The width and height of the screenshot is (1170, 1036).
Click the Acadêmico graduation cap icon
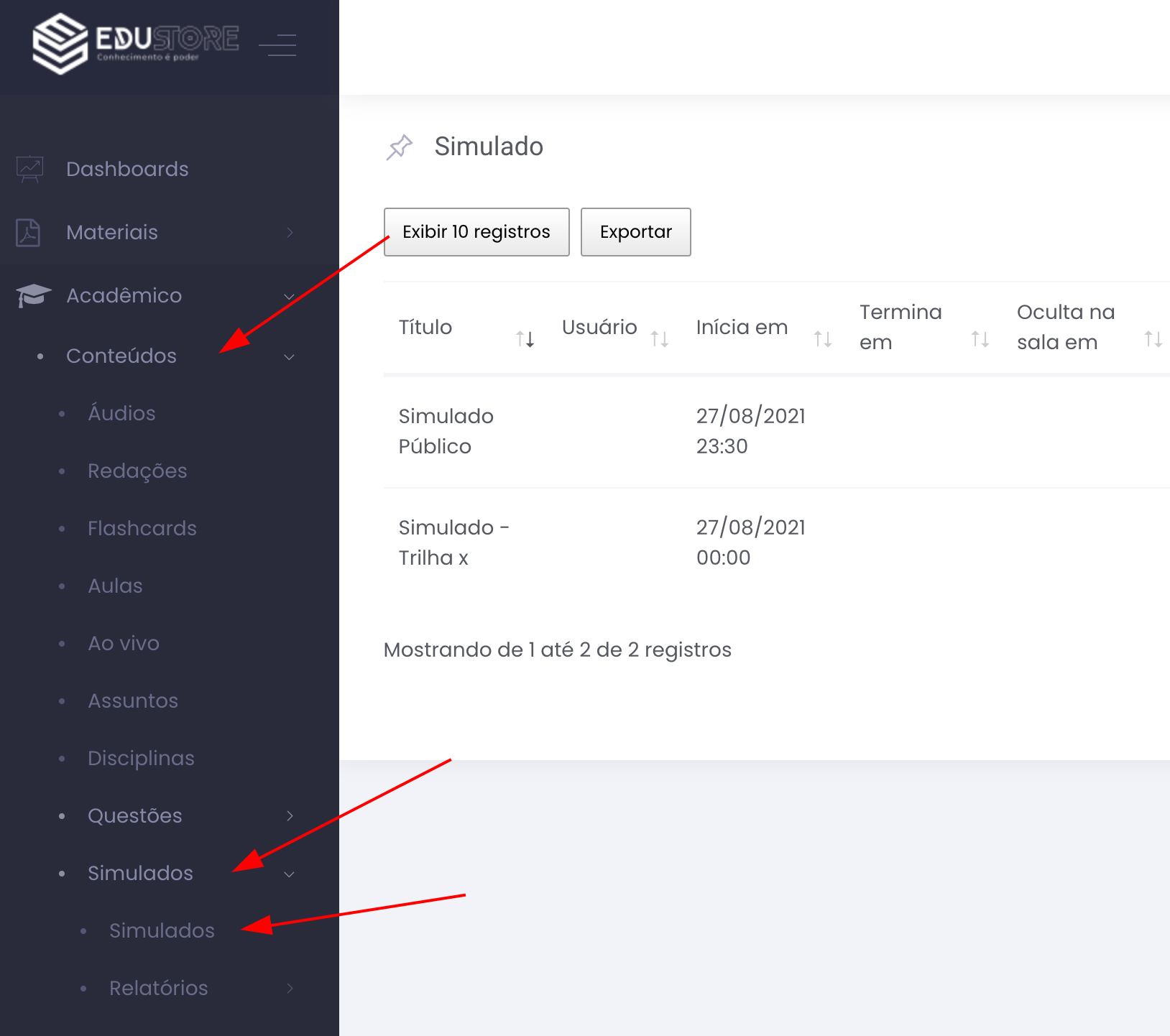click(33, 295)
